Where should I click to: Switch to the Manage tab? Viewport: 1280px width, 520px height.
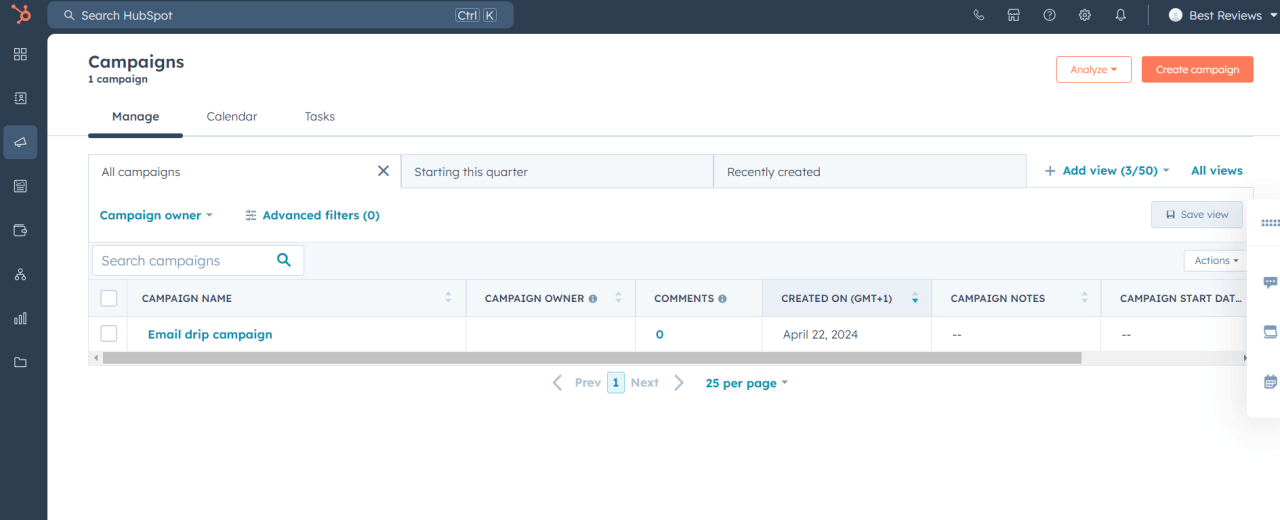[135, 117]
